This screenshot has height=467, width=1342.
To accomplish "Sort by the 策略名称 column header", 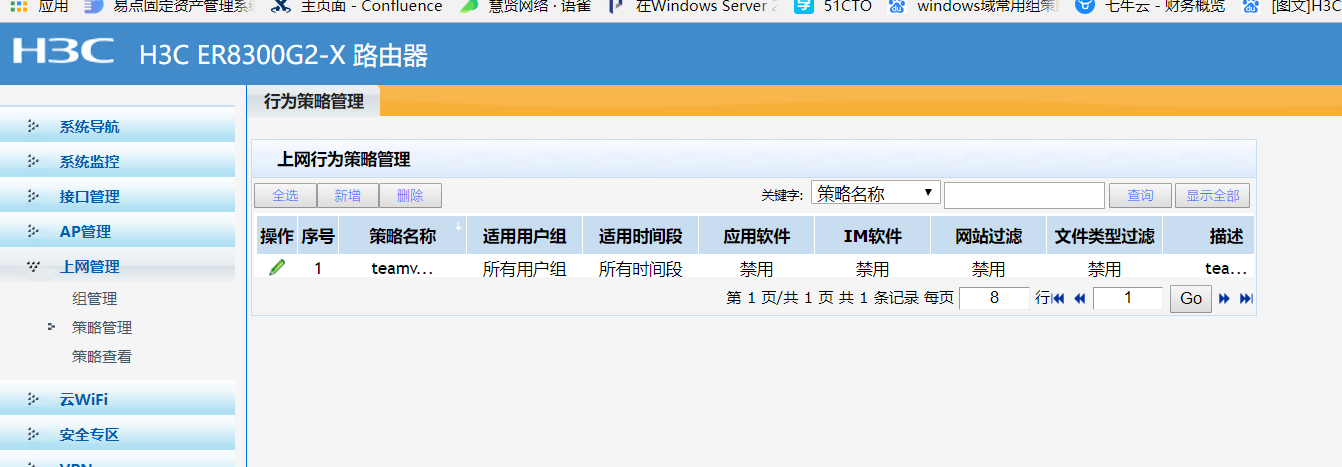I will tap(403, 236).
